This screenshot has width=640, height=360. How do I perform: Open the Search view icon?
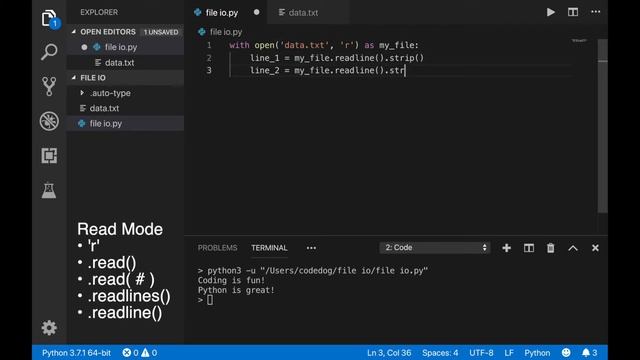pyautogui.click(x=49, y=52)
